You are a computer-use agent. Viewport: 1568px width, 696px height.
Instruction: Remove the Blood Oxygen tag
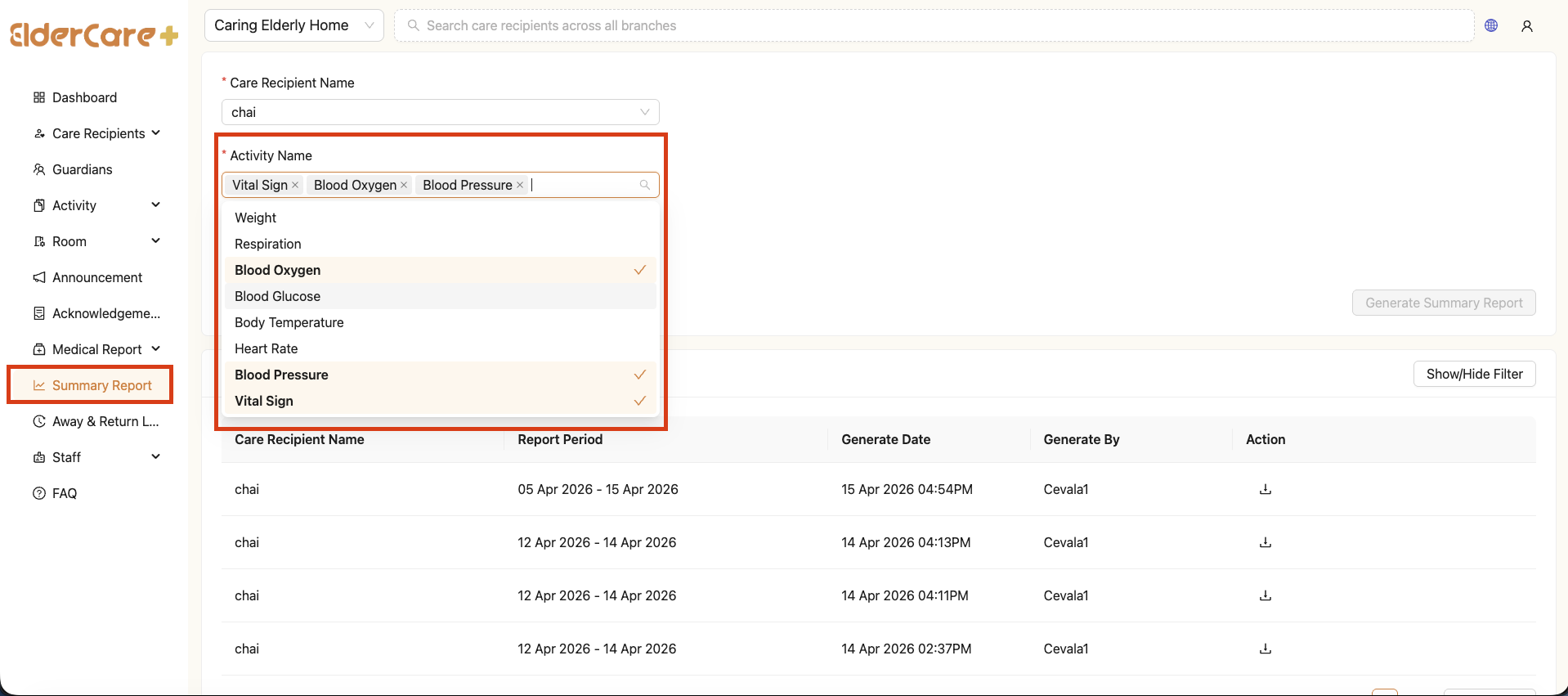coord(404,186)
